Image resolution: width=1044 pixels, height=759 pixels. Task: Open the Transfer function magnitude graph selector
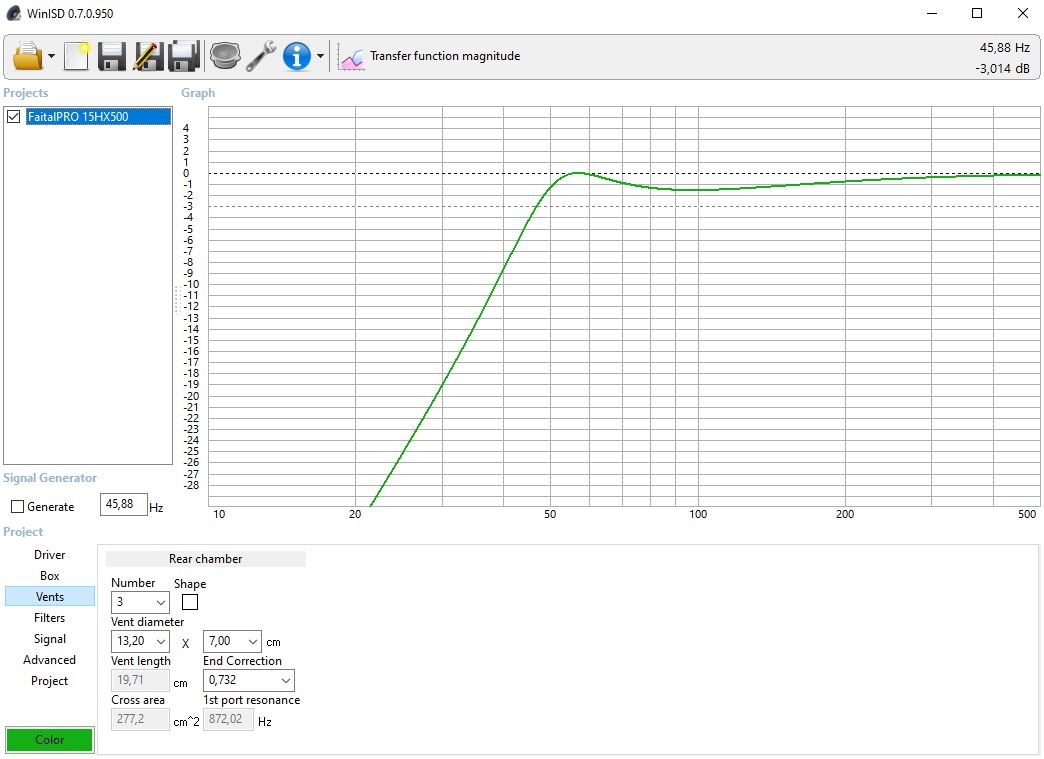click(445, 56)
